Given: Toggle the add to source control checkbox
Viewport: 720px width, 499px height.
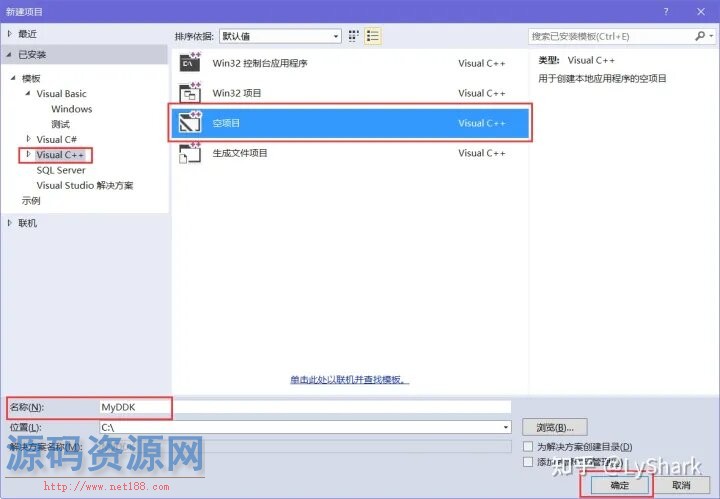Looking at the screenshot, I should click(528, 462).
